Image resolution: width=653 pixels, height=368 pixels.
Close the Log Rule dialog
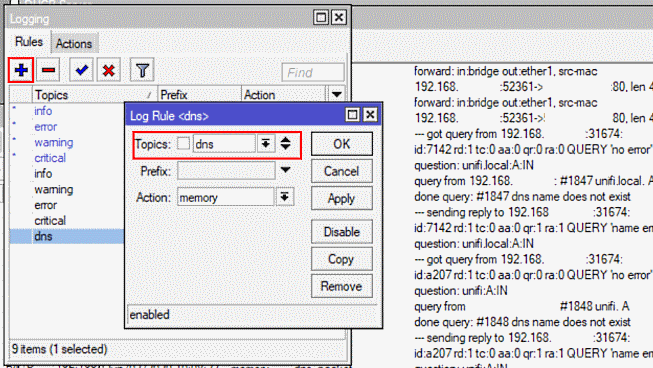coord(370,115)
